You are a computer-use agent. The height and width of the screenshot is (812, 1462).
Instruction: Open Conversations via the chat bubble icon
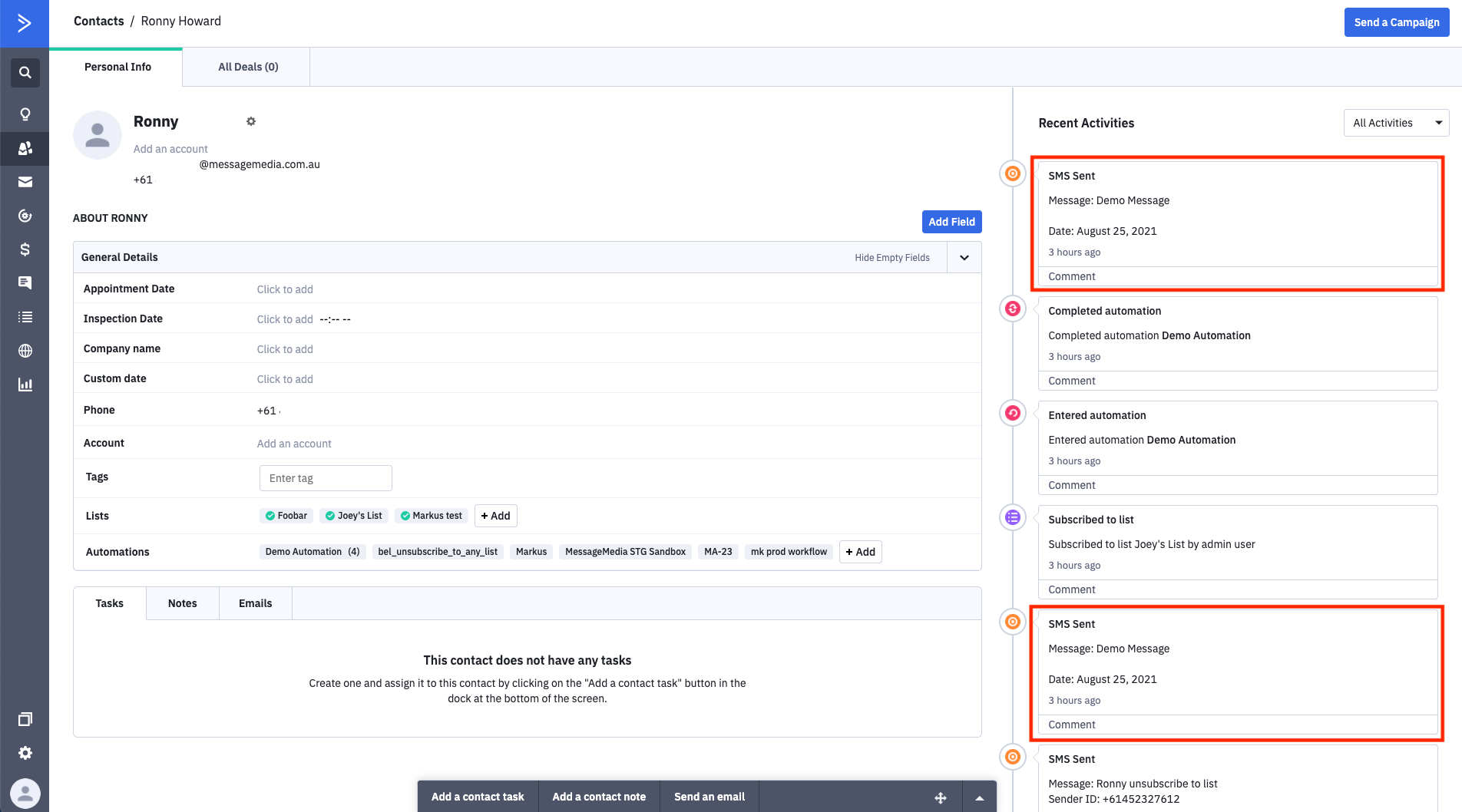tap(24, 283)
